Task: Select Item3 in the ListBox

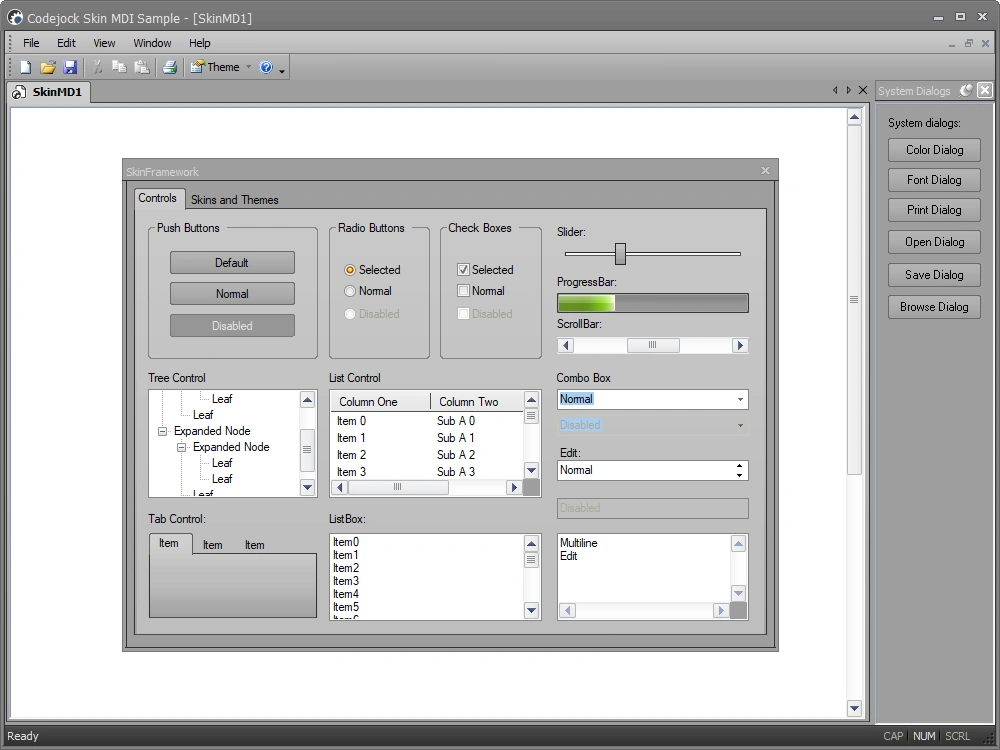Action: coord(346,581)
